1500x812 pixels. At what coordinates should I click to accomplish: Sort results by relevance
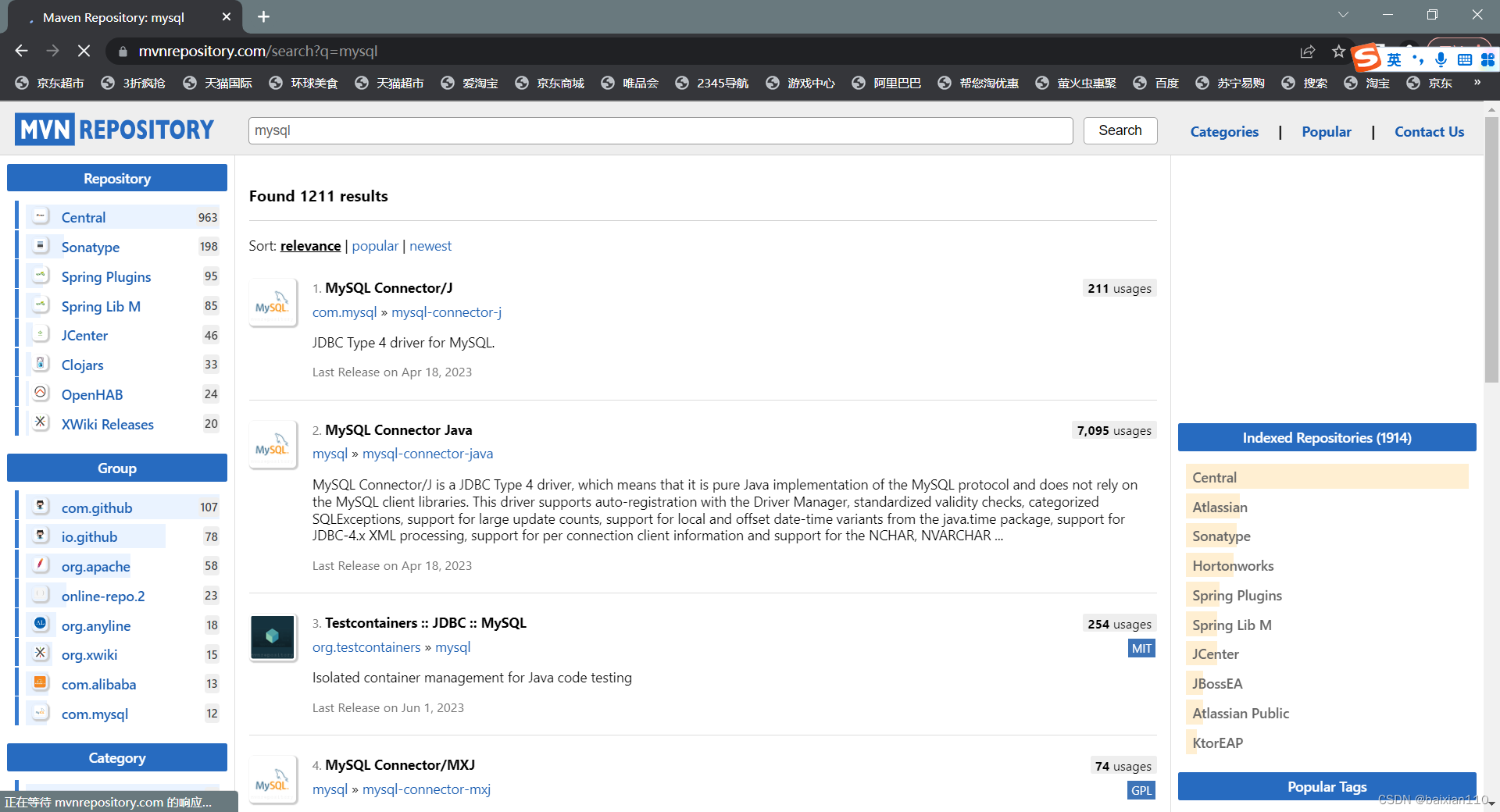[x=310, y=245]
